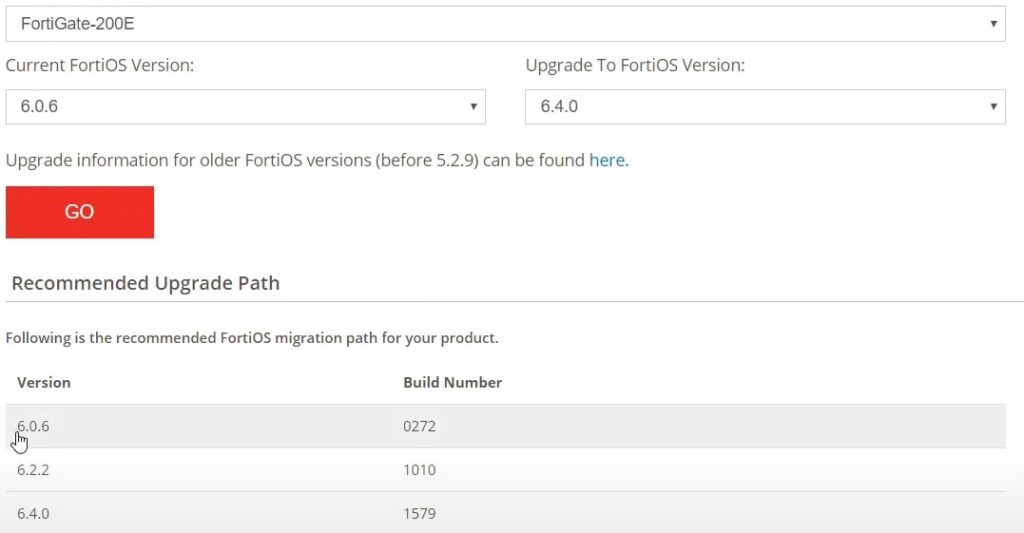Open the FortiGate-200E product dropdown

point(505,24)
